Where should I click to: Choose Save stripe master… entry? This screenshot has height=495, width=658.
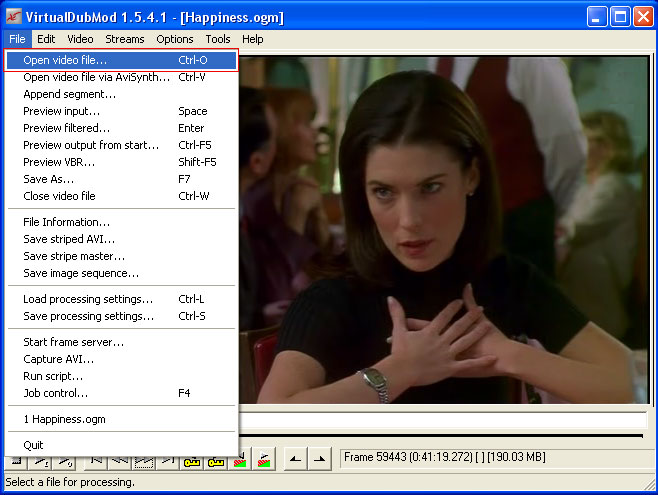[x=121, y=256]
